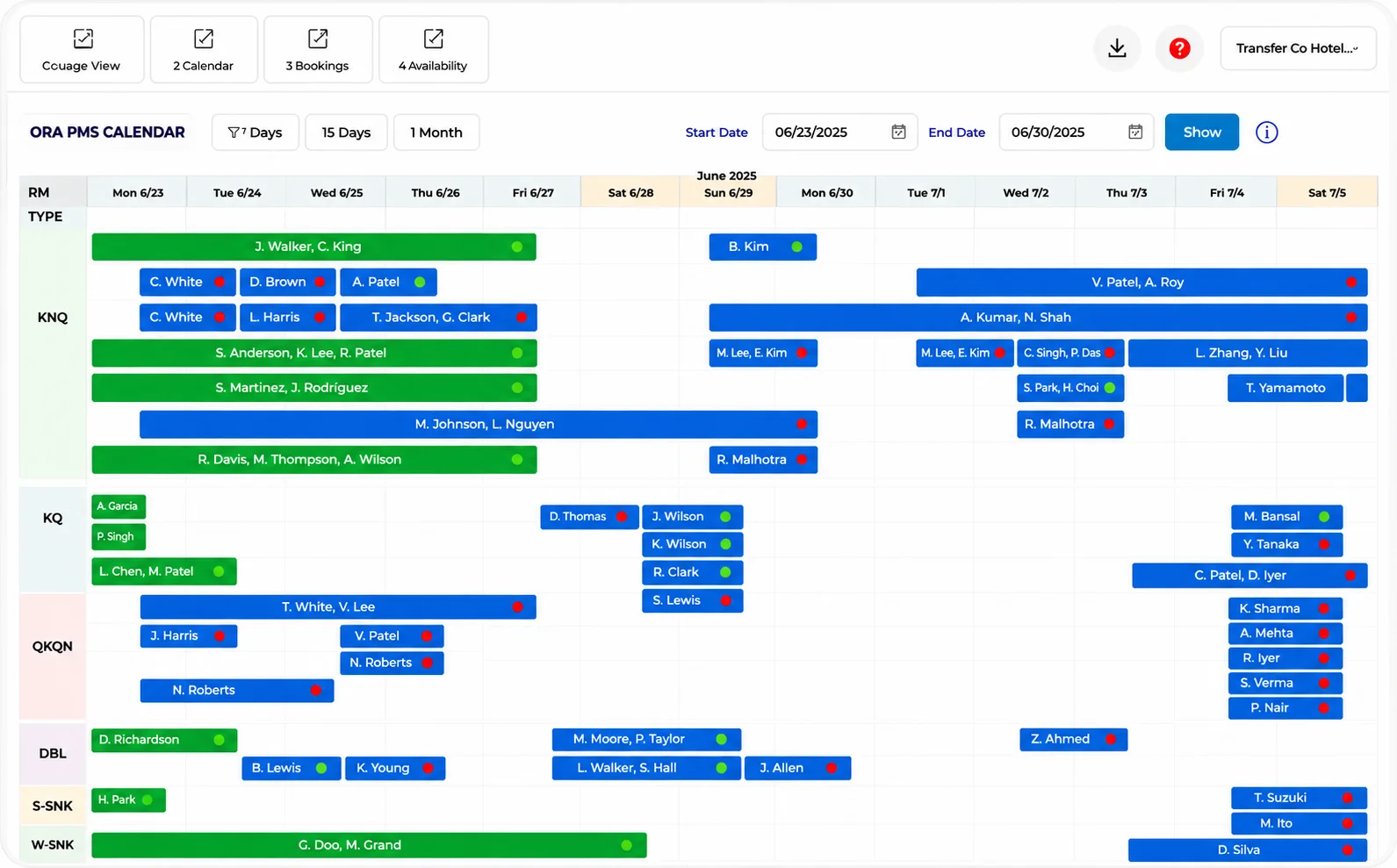Image resolution: width=1397 pixels, height=868 pixels.
Task: Open the V. Patel booking
Action: point(392,636)
